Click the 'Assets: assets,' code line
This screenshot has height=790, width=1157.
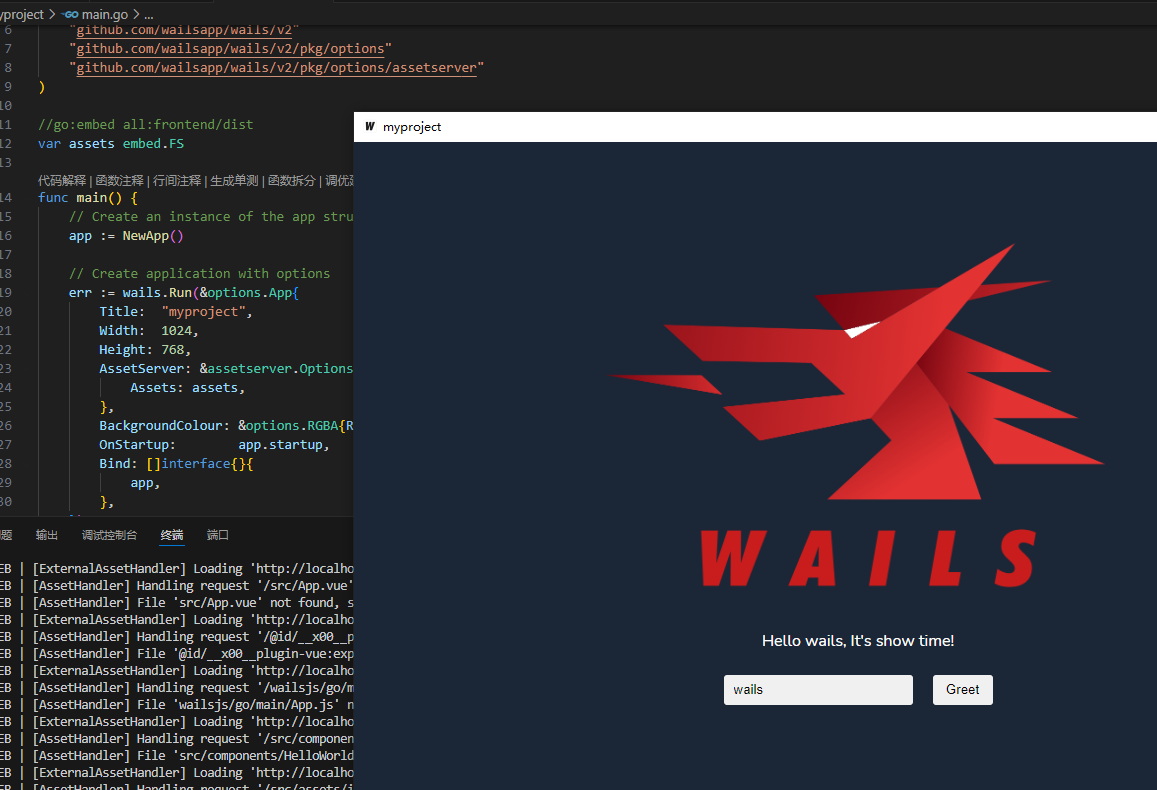(x=187, y=388)
